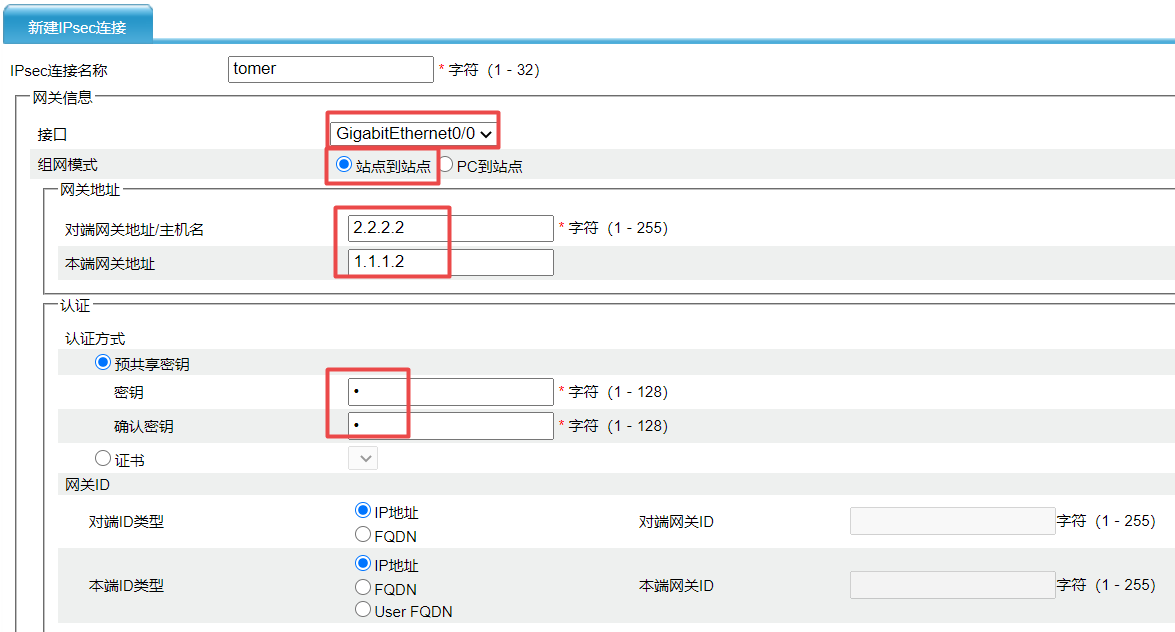Image resolution: width=1175 pixels, height=632 pixels.
Task: Click the 接口 dropdown arrow
Action: click(486, 133)
